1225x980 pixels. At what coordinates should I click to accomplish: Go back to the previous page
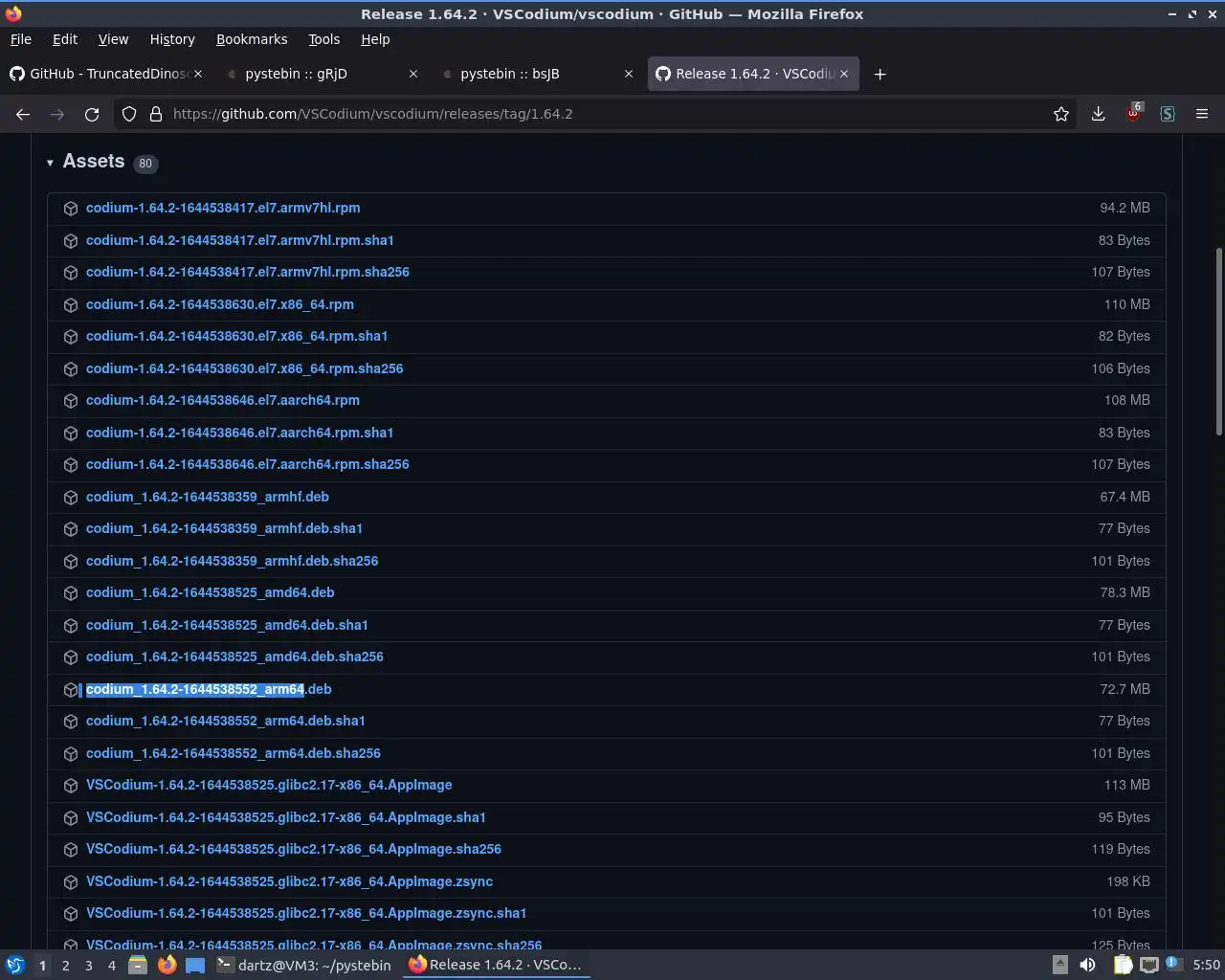coord(23,114)
